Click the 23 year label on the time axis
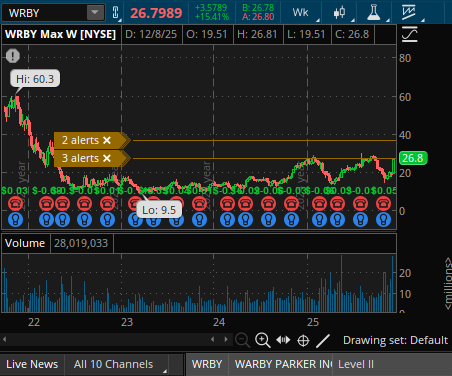 tap(127, 322)
